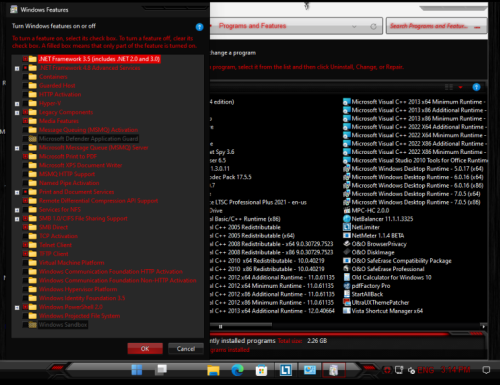Select the NetLimiter program icon
The image size is (500, 385).
click(347, 227)
